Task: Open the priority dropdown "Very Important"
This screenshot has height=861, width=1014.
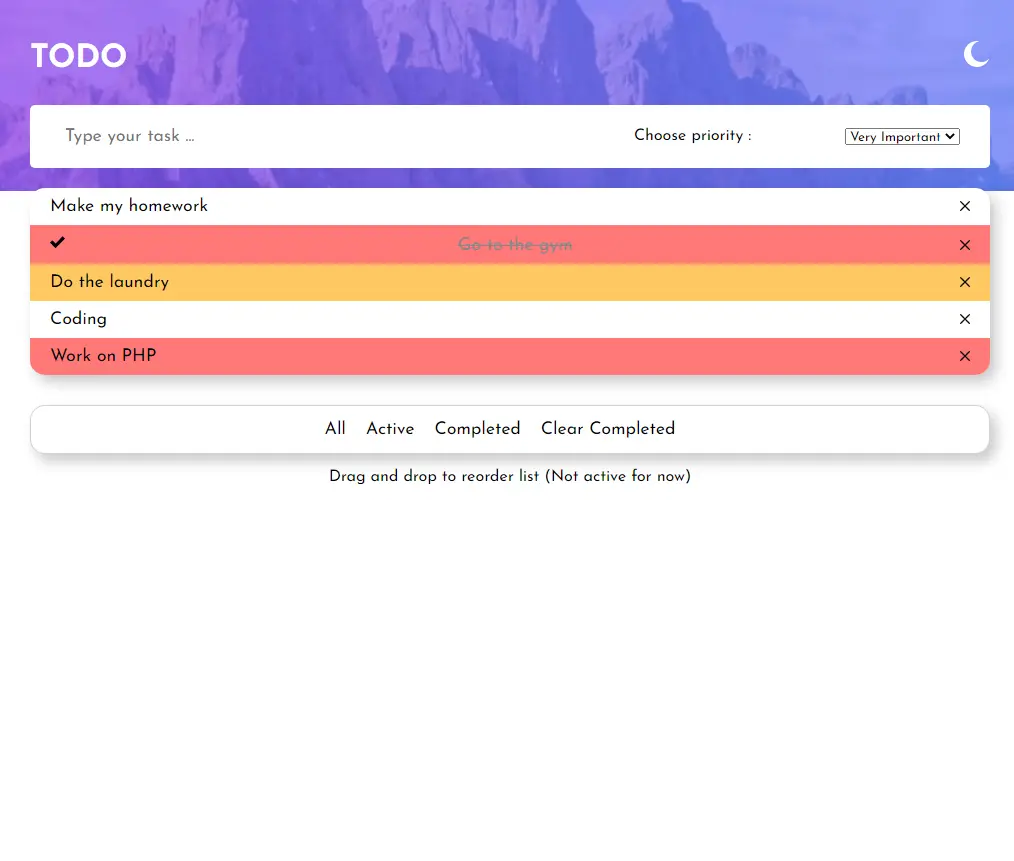Action: [x=901, y=137]
